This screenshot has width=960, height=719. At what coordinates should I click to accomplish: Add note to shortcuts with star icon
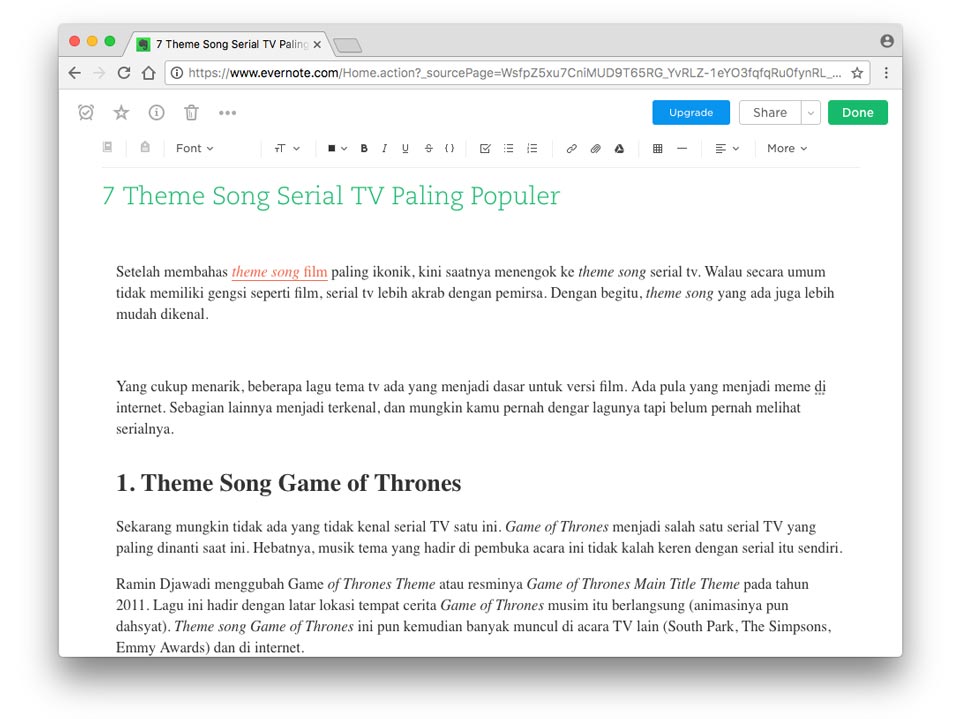(x=121, y=113)
